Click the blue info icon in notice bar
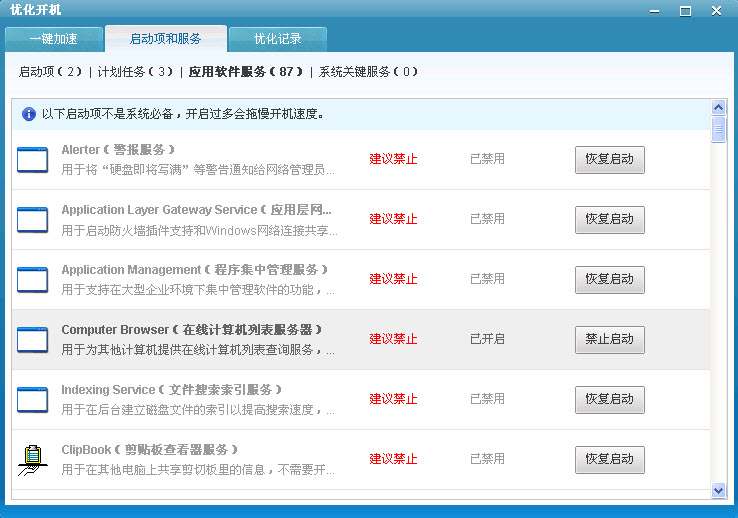 pos(29,114)
